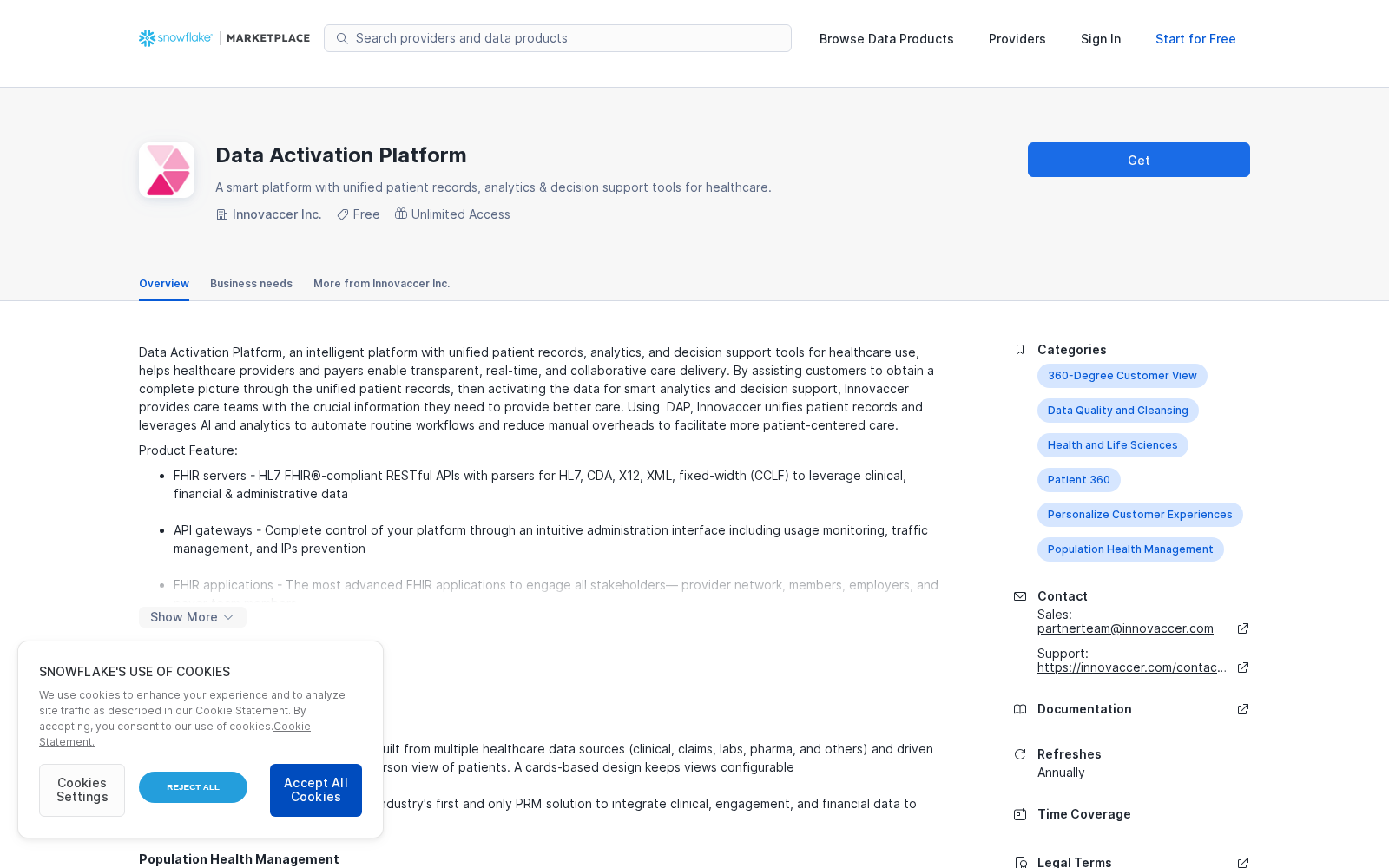Click the Contact envelope icon
This screenshot has height=868, width=1389.
pyautogui.click(x=1020, y=596)
